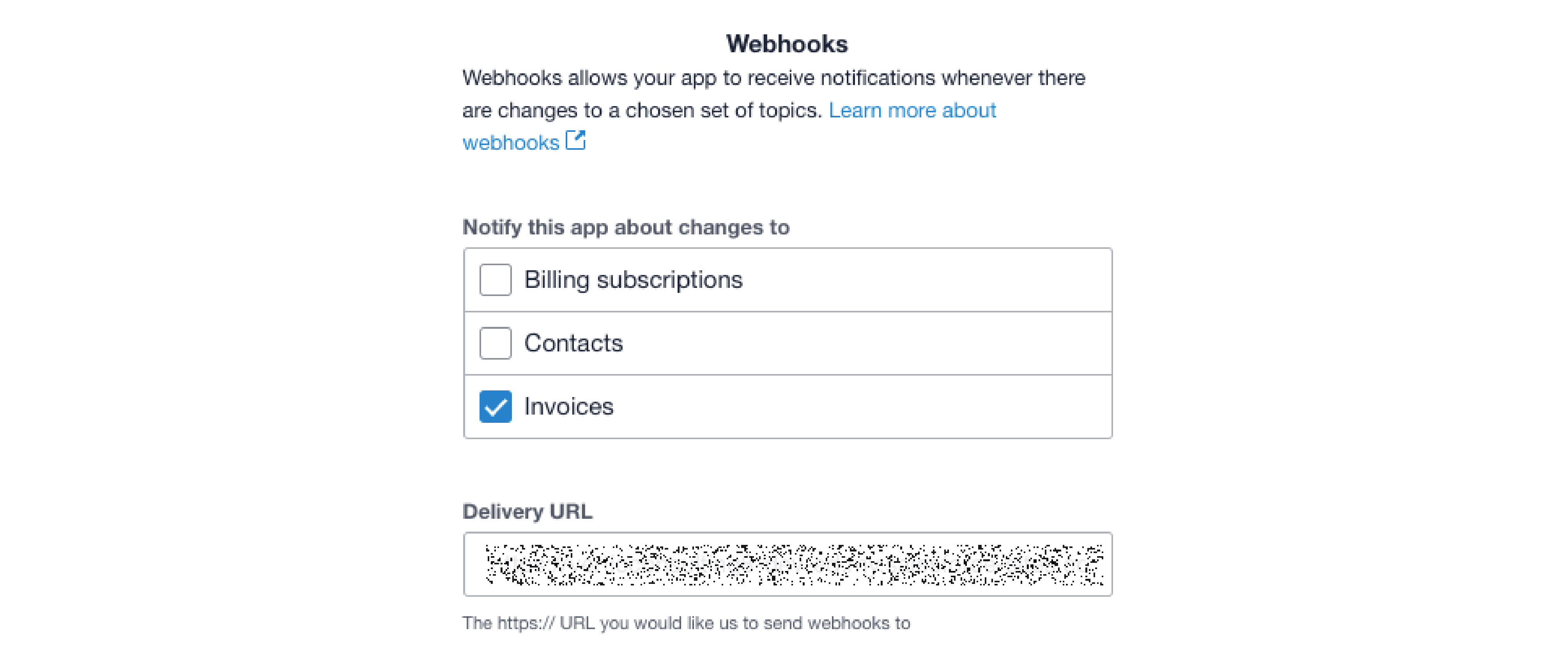Uncheck the Invoices checkbox
This screenshot has height=665, width=1568.
pos(495,407)
